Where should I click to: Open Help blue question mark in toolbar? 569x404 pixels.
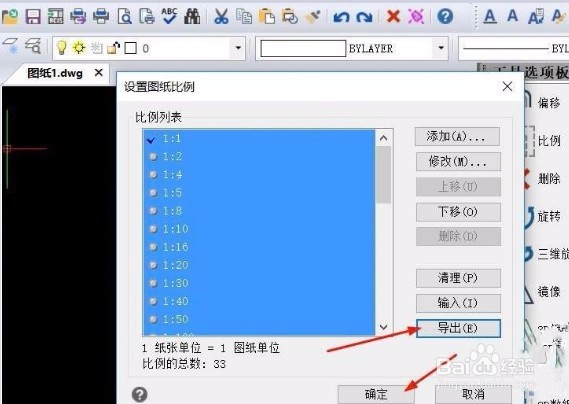[445, 16]
